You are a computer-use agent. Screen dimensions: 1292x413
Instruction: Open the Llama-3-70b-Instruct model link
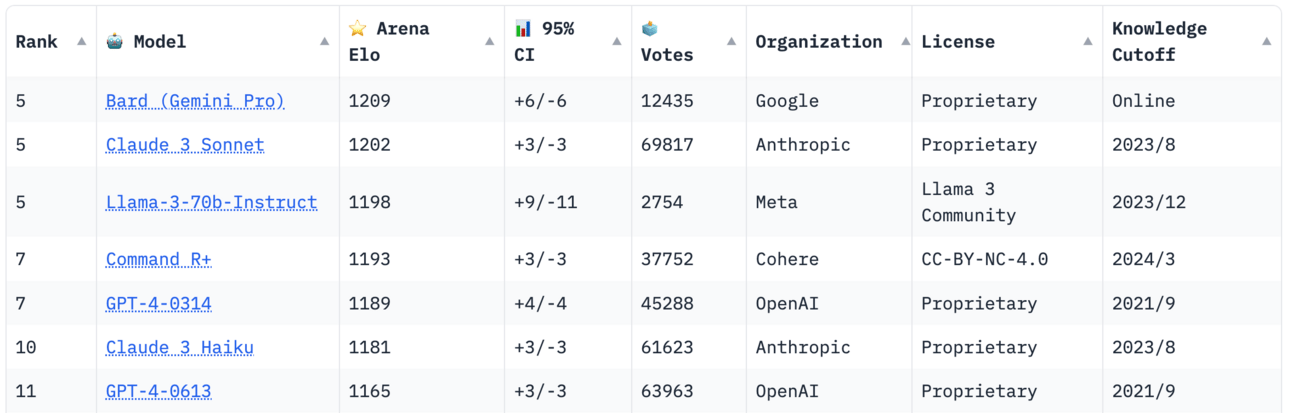click(211, 202)
